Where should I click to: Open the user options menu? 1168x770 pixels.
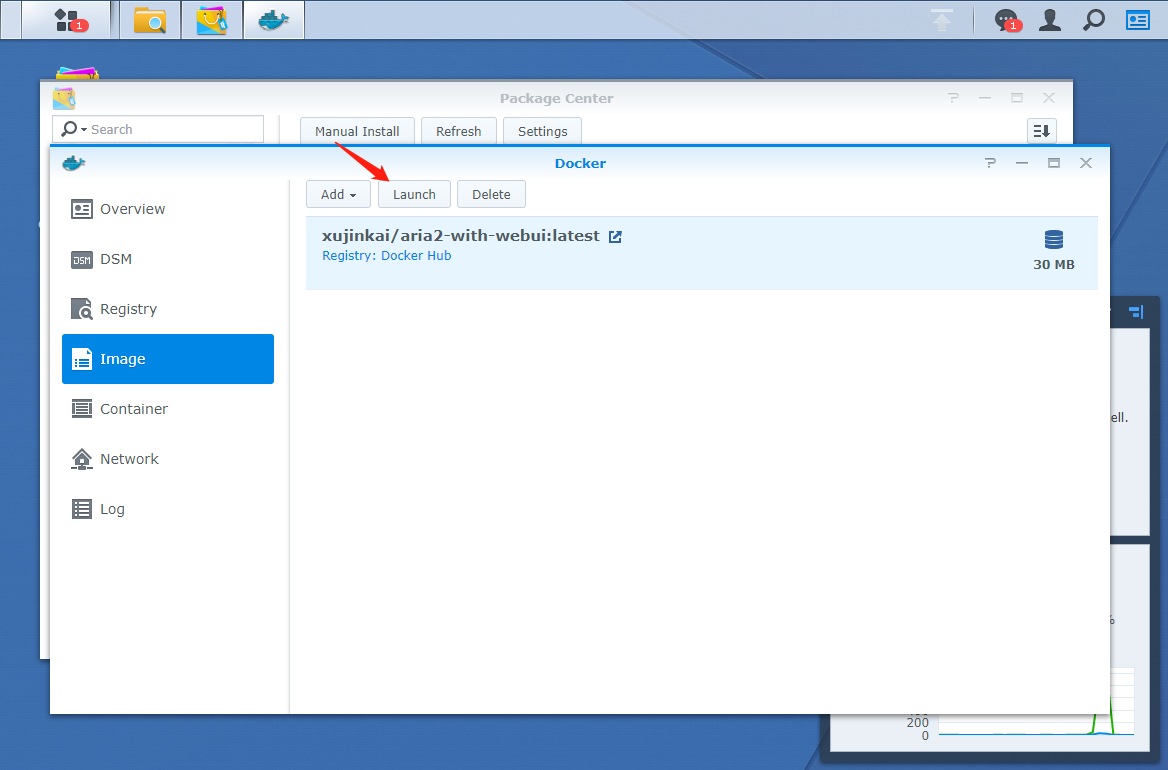[1050, 20]
